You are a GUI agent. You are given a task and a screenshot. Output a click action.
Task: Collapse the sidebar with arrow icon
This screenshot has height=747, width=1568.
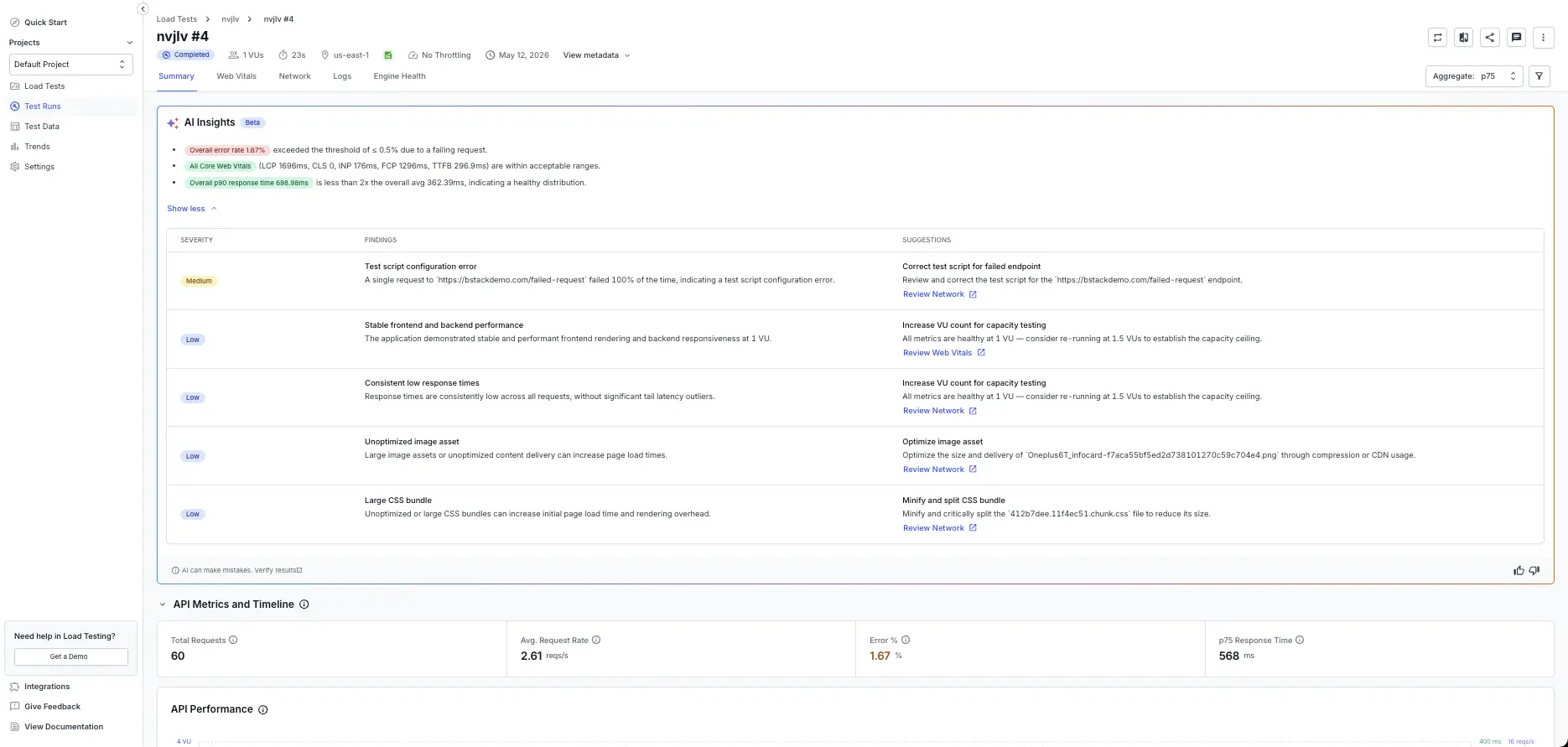(143, 8)
